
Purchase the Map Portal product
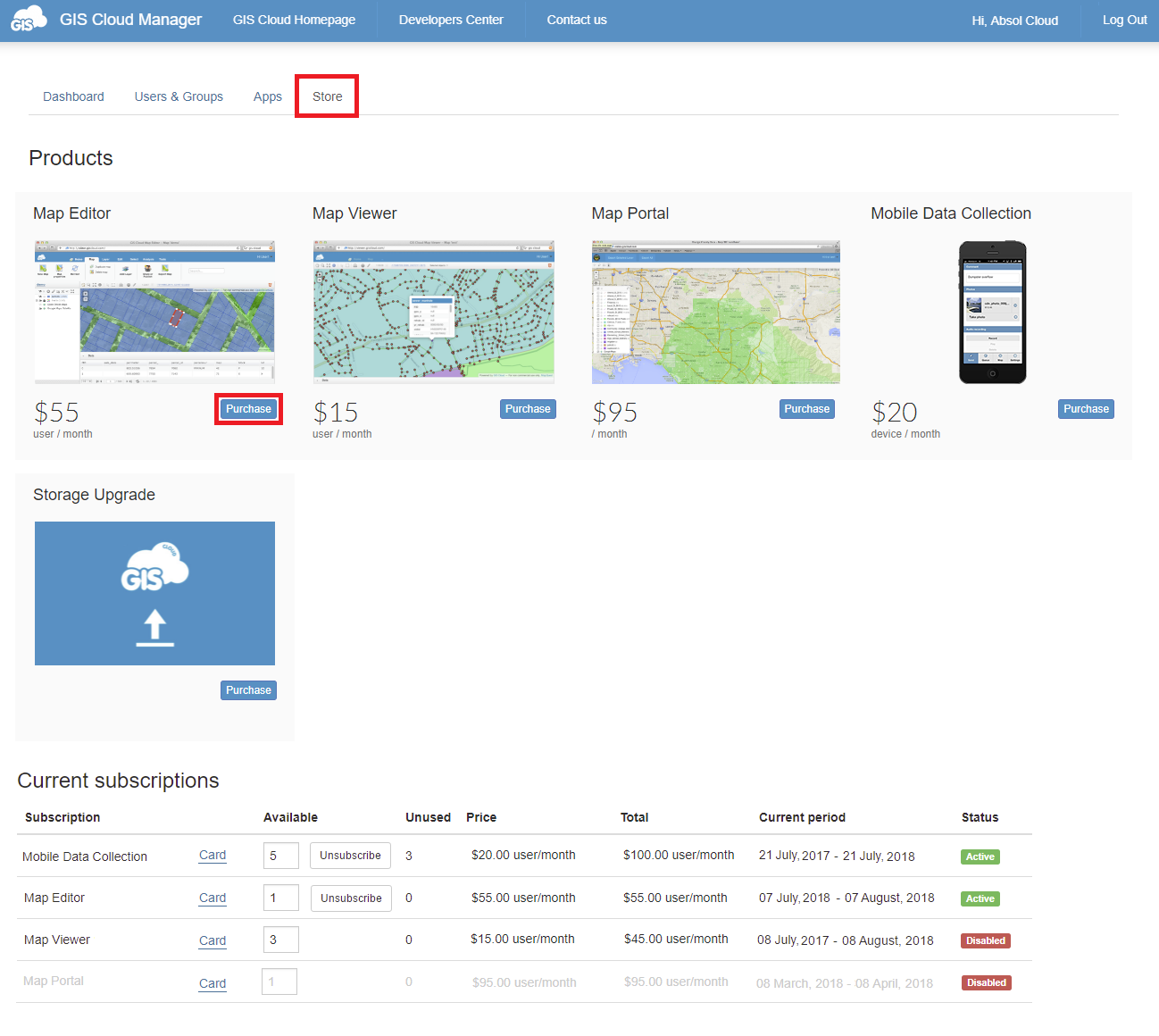pyautogui.click(x=807, y=409)
